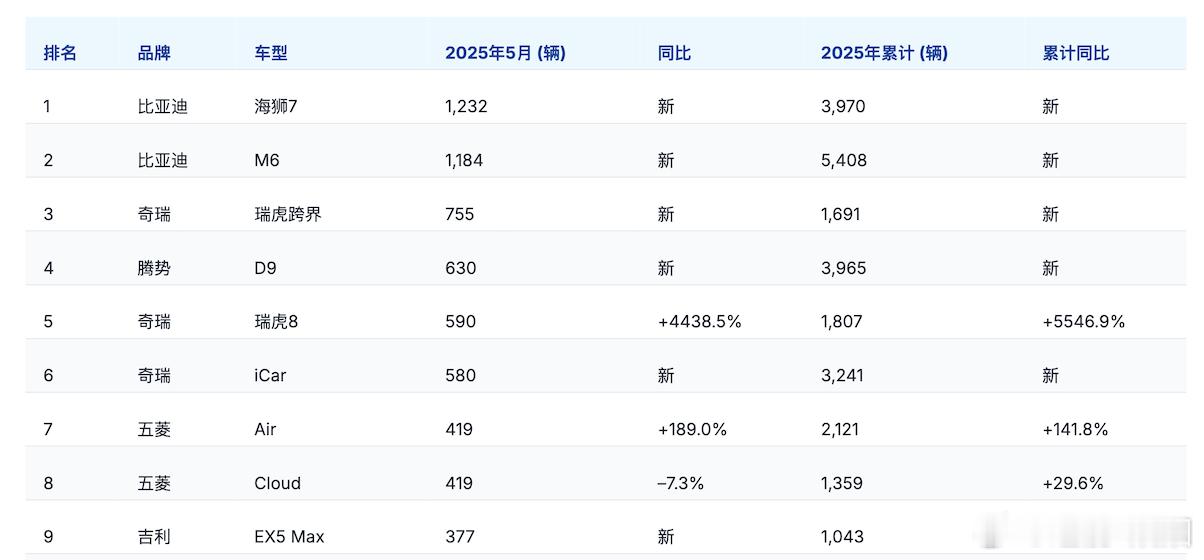Select 新 in 同比 column for D9
This screenshot has height=560, width=1204.
point(666,268)
